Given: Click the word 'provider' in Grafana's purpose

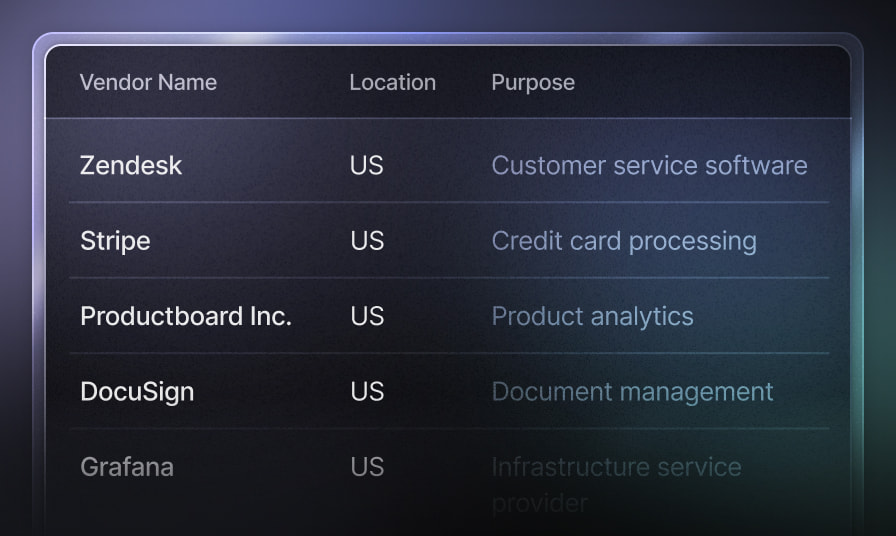Looking at the screenshot, I should [539, 502].
